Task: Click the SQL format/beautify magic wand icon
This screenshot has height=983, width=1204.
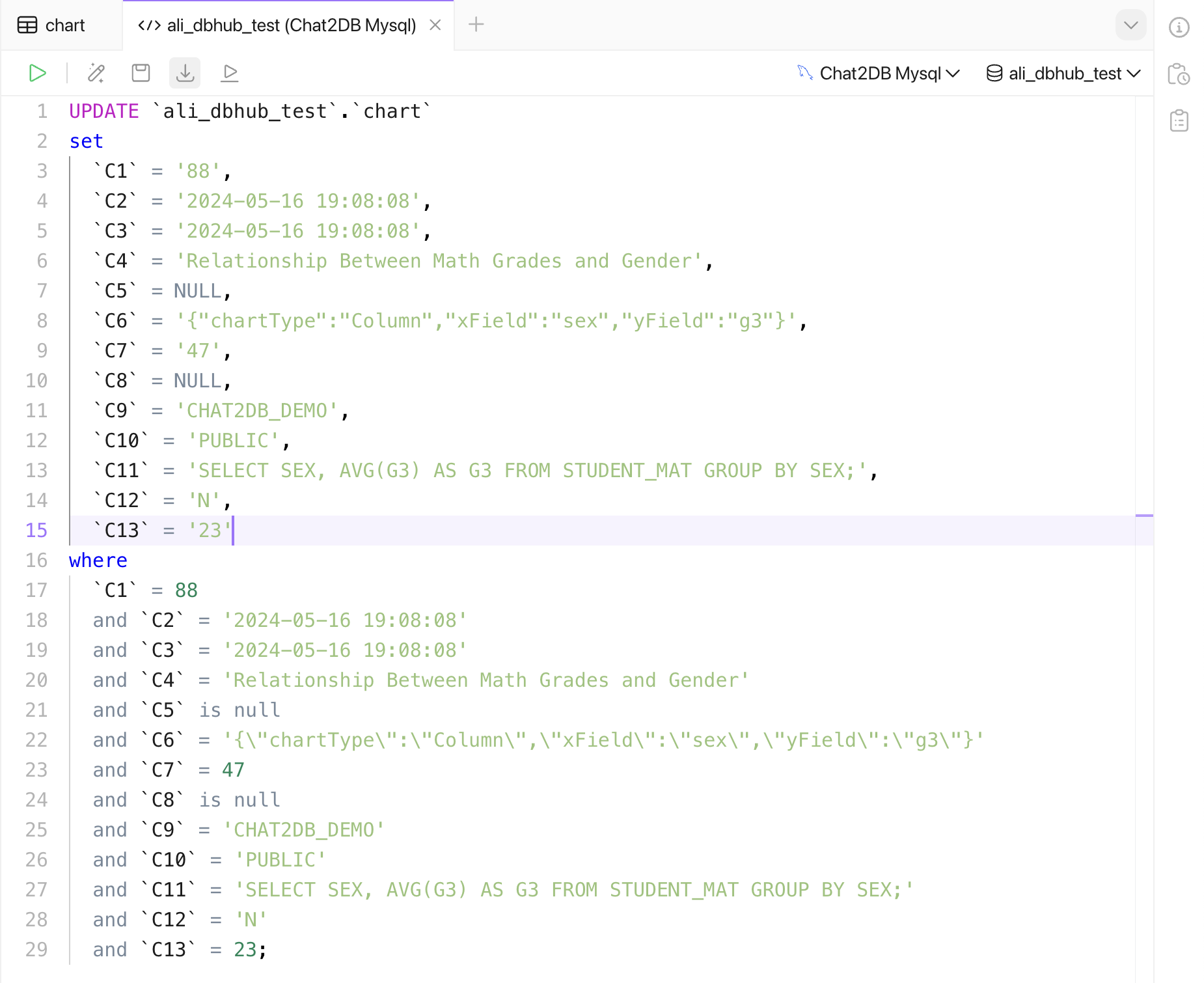Action: tap(96, 73)
